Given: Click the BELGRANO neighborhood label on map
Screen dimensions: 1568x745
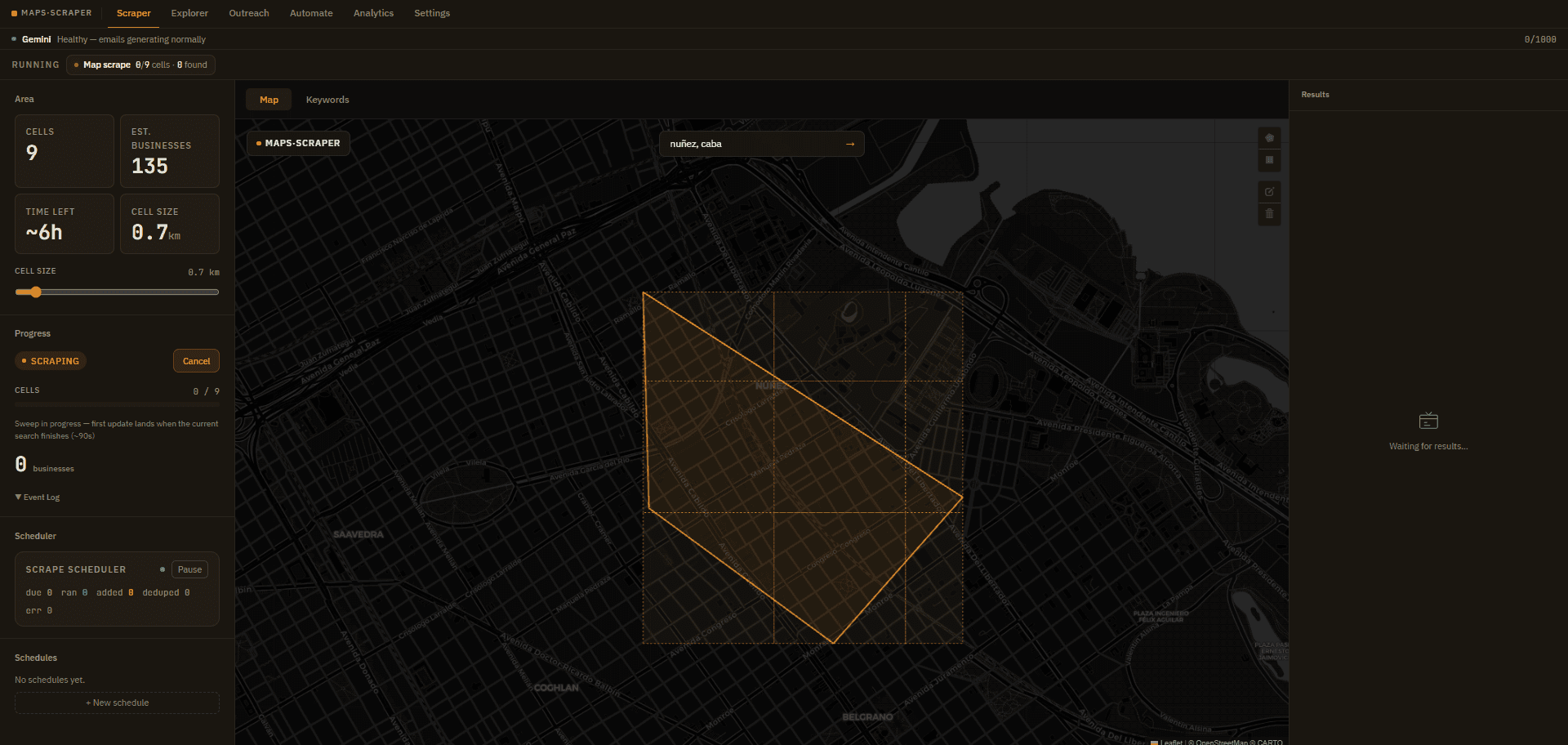Looking at the screenshot, I should (867, 717).
